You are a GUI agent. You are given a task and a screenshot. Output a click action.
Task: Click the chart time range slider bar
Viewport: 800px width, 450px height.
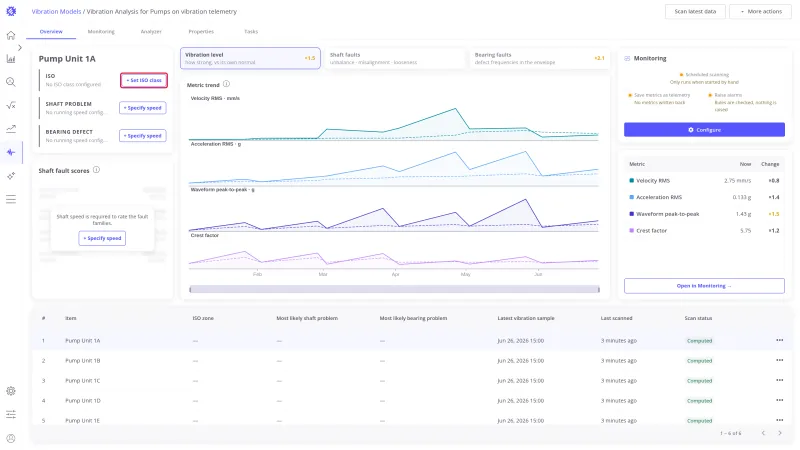(394, 289)
